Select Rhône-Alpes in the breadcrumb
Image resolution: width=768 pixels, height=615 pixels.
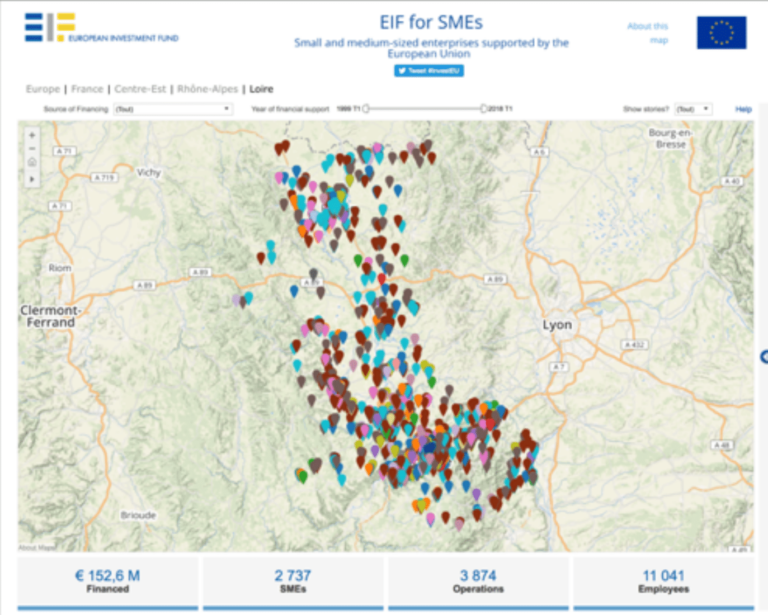click(207, 89)
